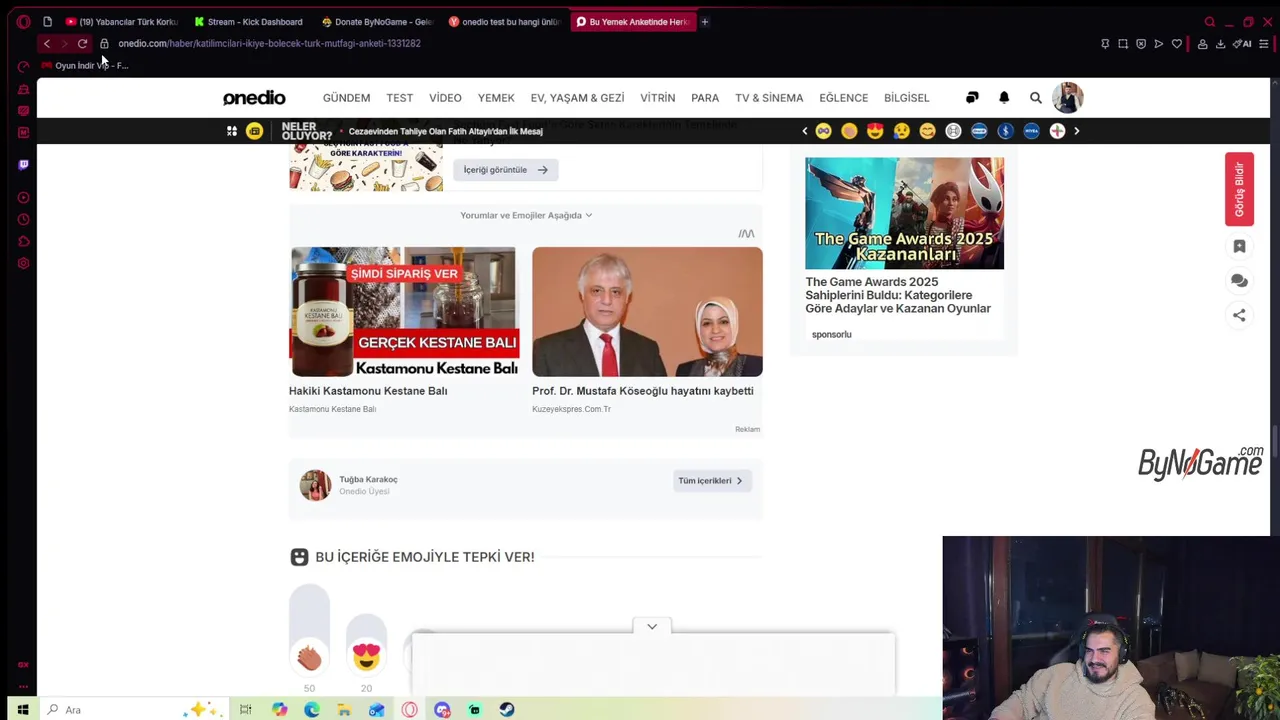Click the onedio logo
The height and width of the screenshot is (720, 1280).
click(254, 98)
